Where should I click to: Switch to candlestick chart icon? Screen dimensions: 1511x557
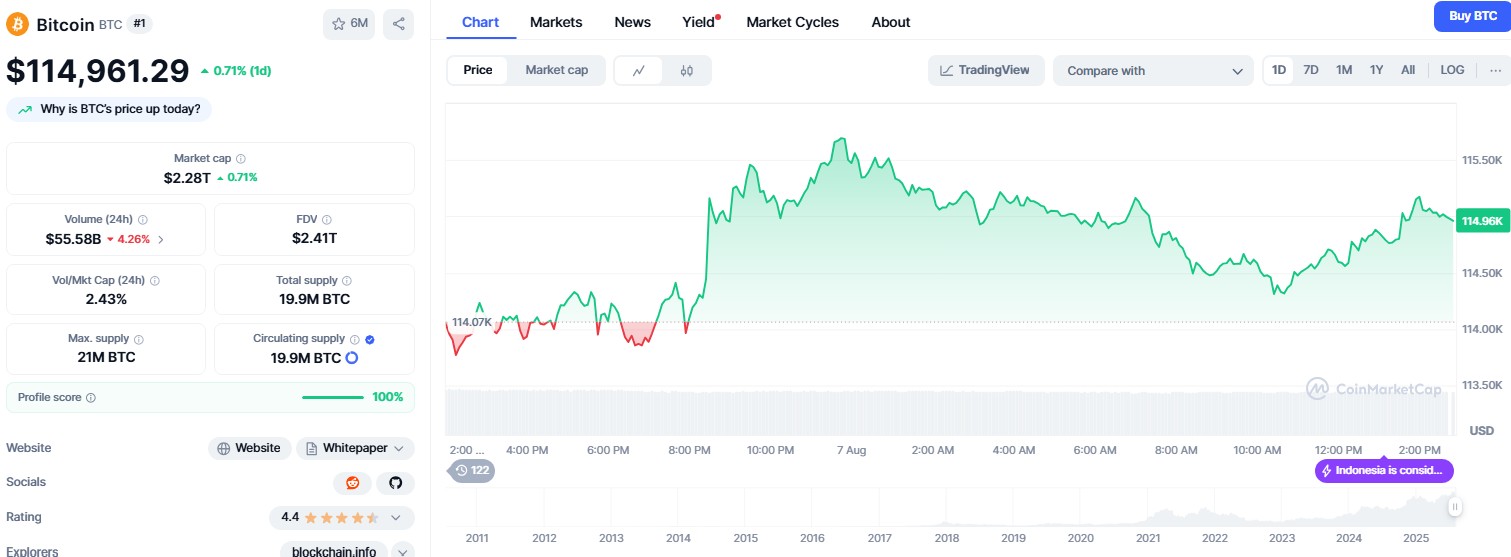coord(686,70)
